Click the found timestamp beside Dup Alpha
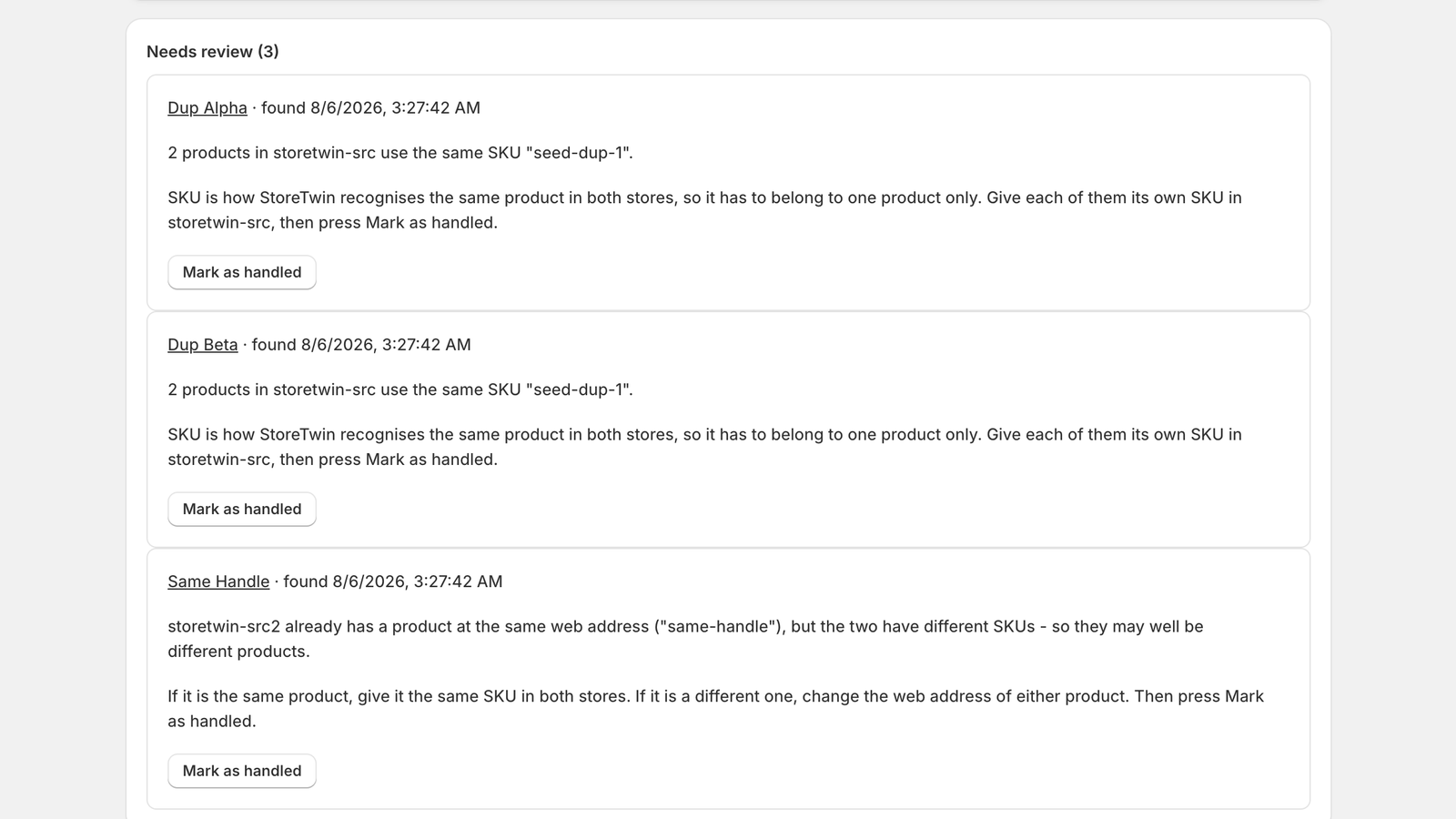Viewport: 1456px width, 819px height. (370, 107)
